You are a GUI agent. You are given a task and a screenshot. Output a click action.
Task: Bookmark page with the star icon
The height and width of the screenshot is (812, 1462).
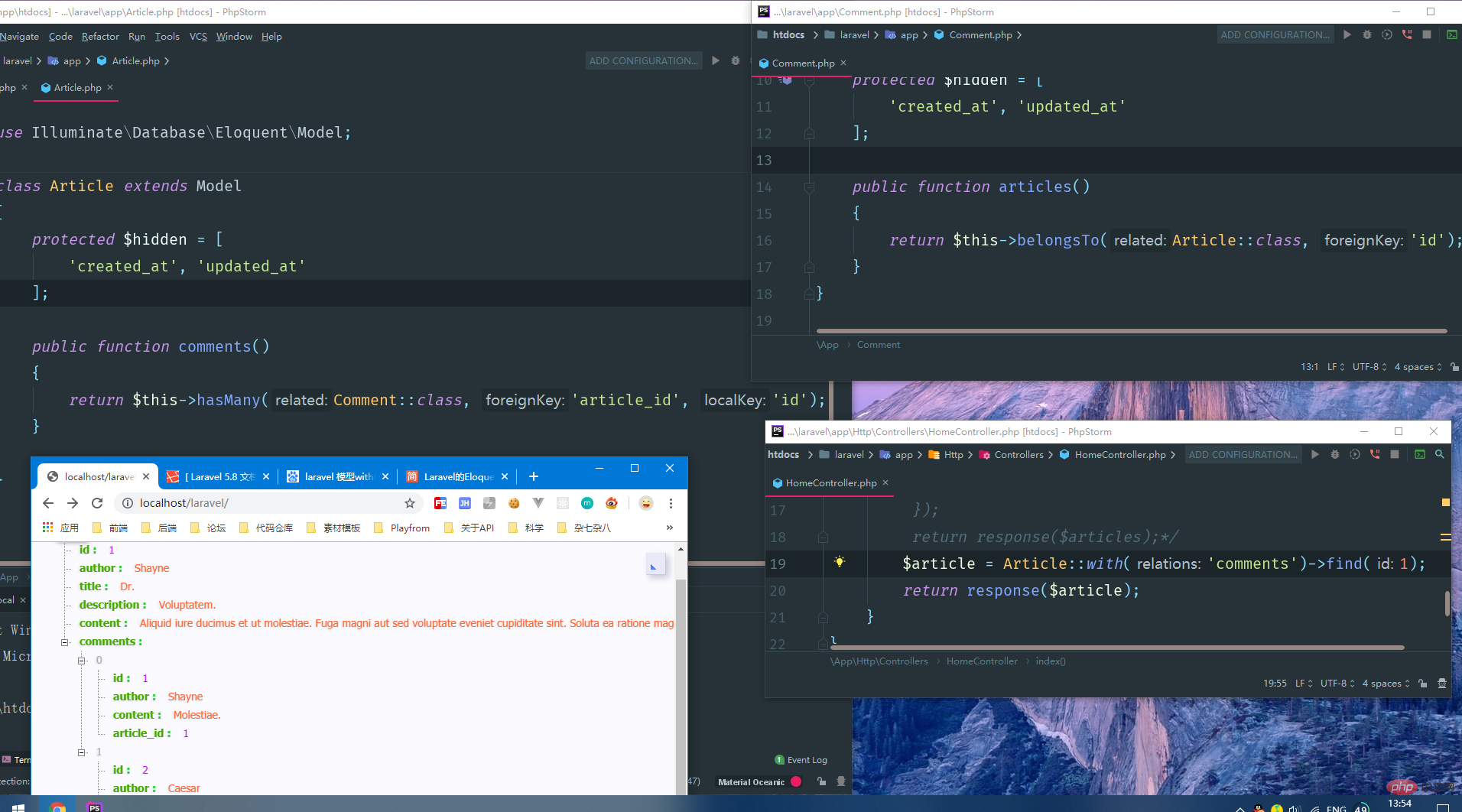[x=410, y=503]
